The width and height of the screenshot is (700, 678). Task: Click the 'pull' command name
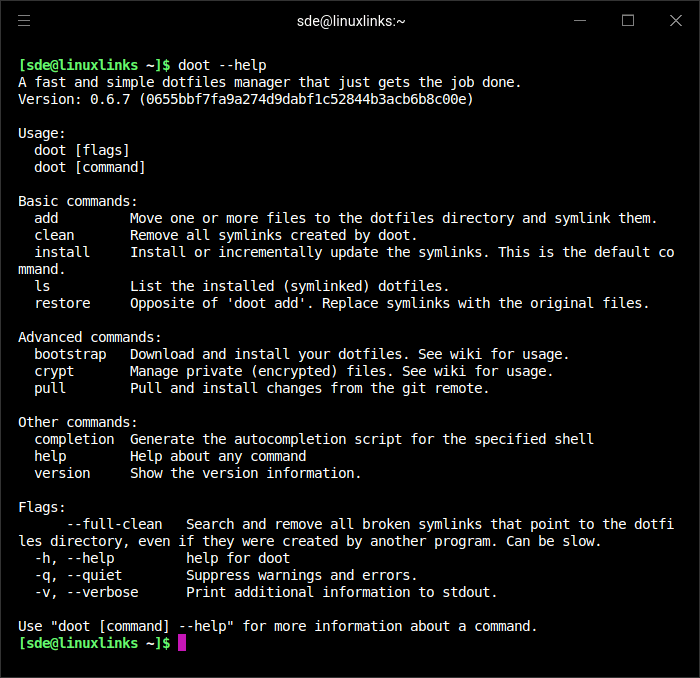(x=50, y=388)
